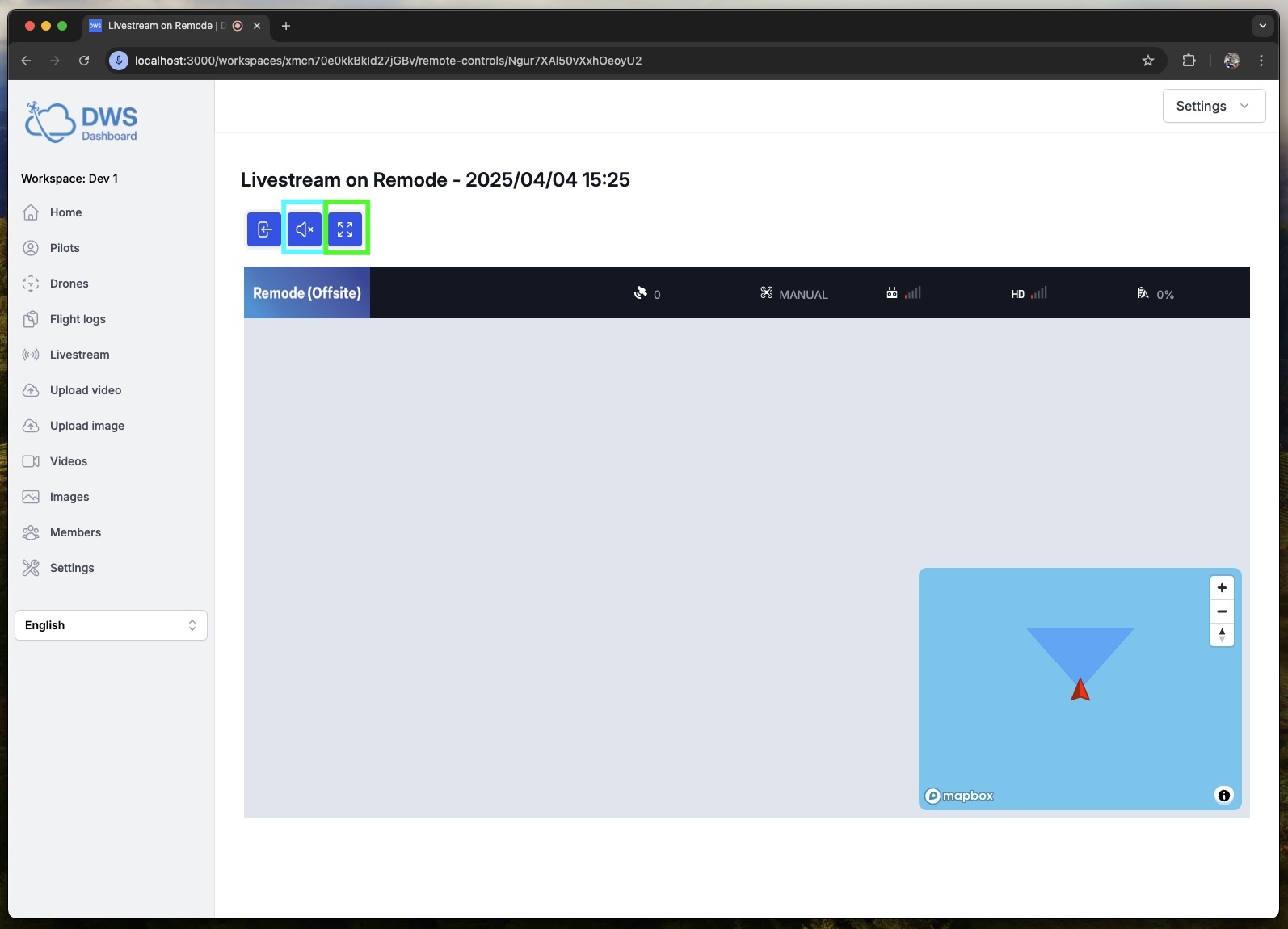Click the exit livestream icon button
Image resolution: width=1288 pixels, height=929 pixels.
(264, 229)
